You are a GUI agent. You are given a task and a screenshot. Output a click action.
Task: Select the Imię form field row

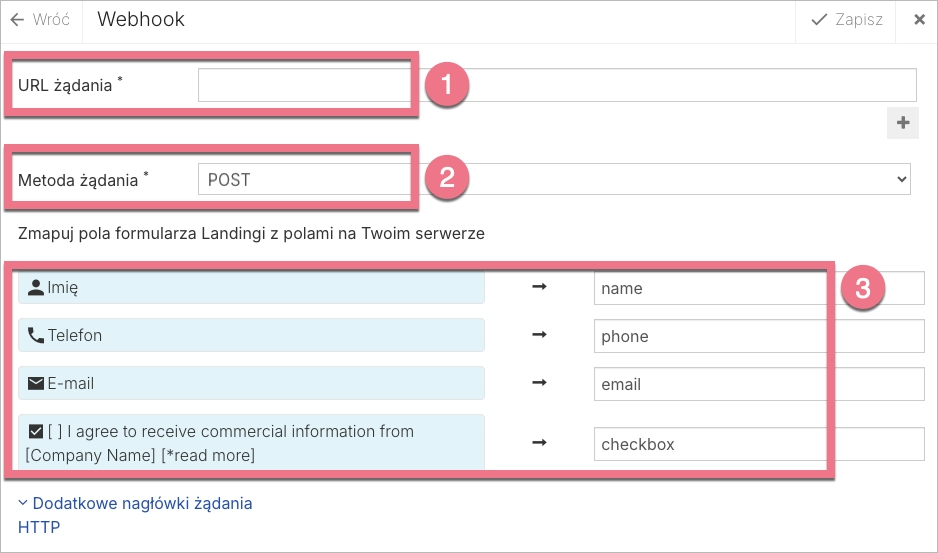coord(251,288)
